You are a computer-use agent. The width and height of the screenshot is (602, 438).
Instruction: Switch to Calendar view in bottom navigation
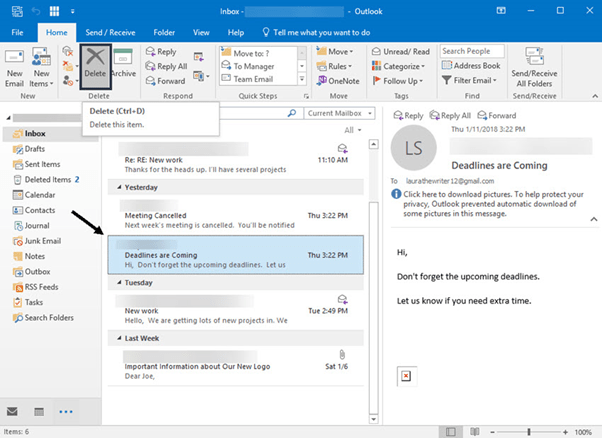click(x=39, y=411)
